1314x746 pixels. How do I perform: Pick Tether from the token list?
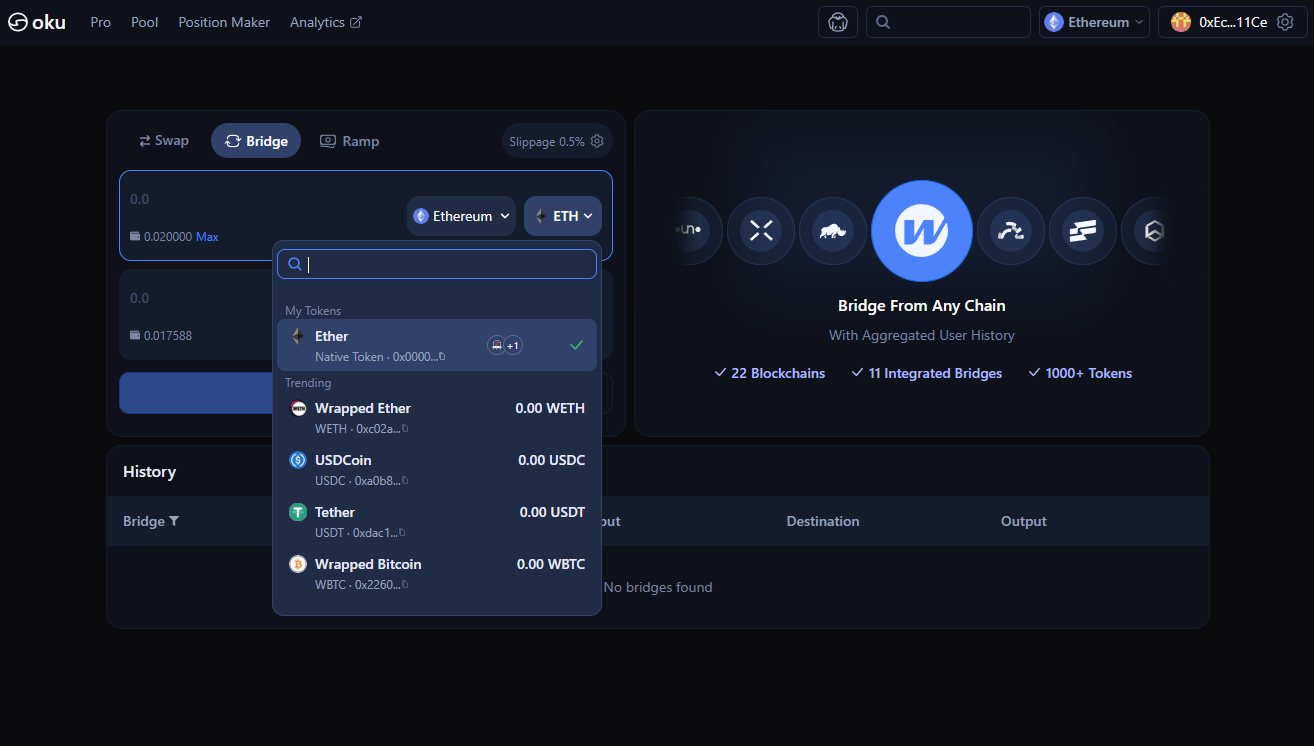437,521
